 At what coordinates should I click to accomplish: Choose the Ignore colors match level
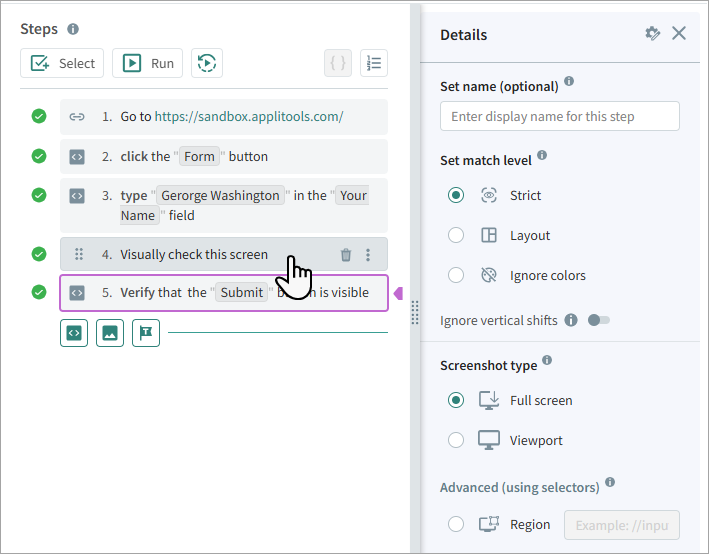coord(456,275)
